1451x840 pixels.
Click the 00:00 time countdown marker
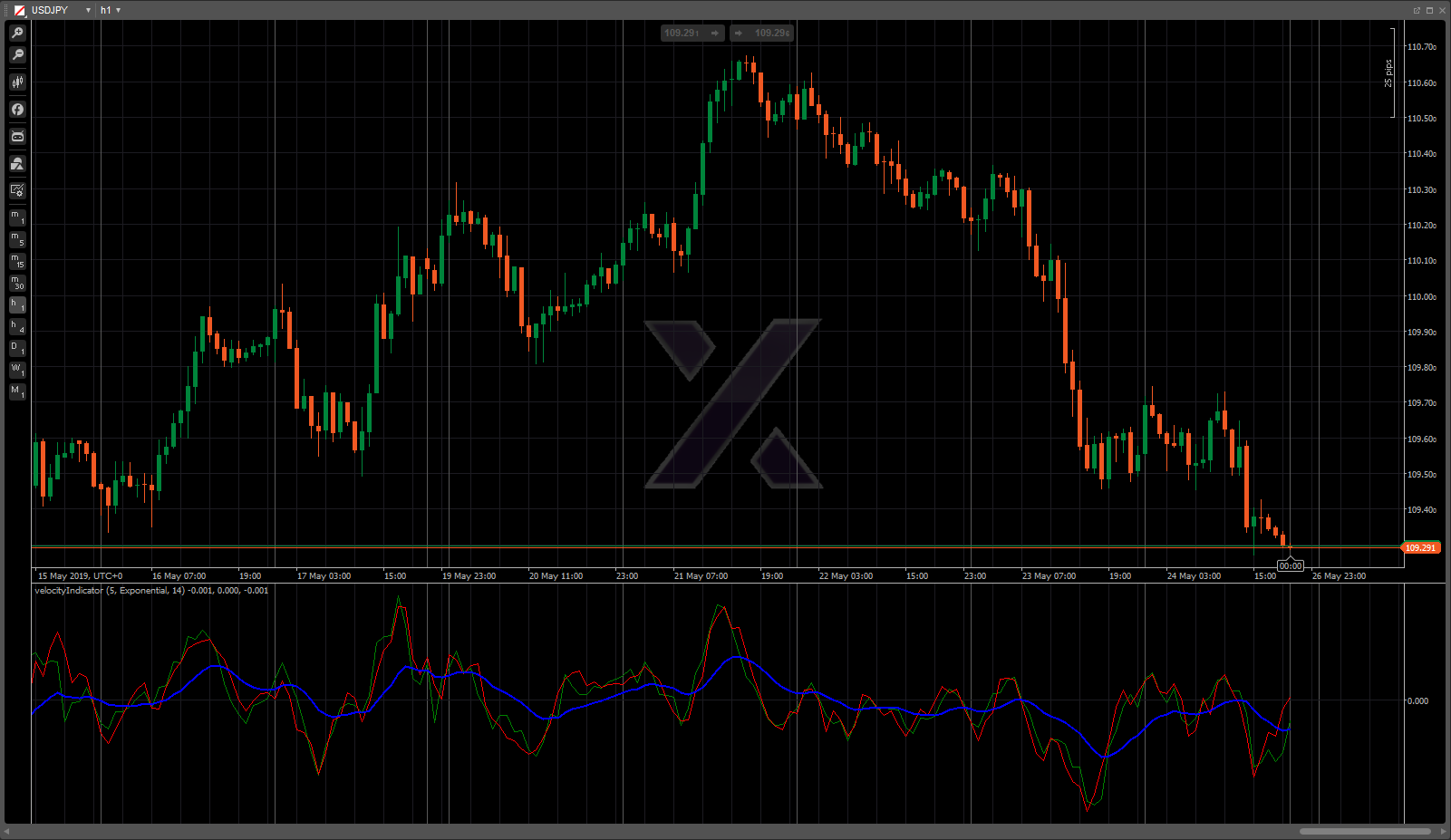(1290, 565)
